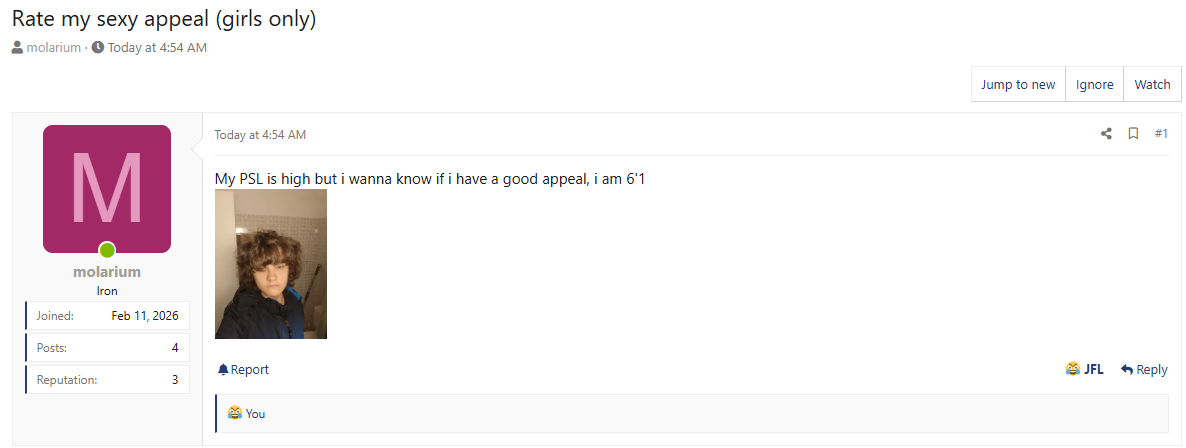Click the green online status dot
The width and height of the screenshot is (1186, 448).
point(107,250)
